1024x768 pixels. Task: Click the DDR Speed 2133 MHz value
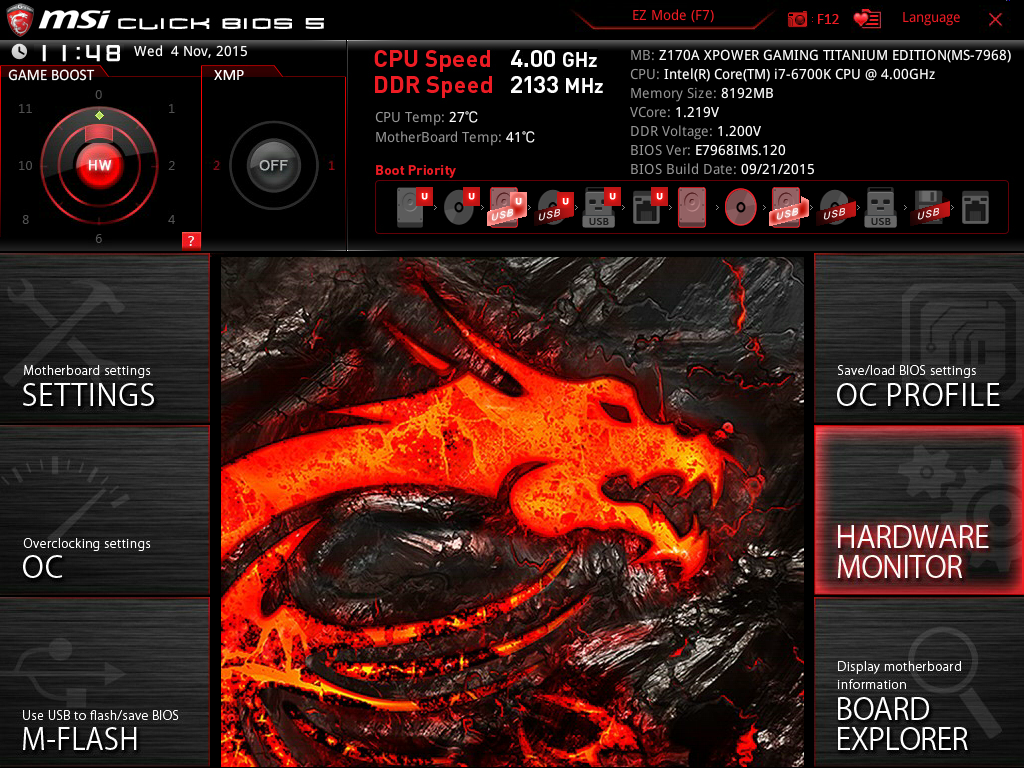556,85
